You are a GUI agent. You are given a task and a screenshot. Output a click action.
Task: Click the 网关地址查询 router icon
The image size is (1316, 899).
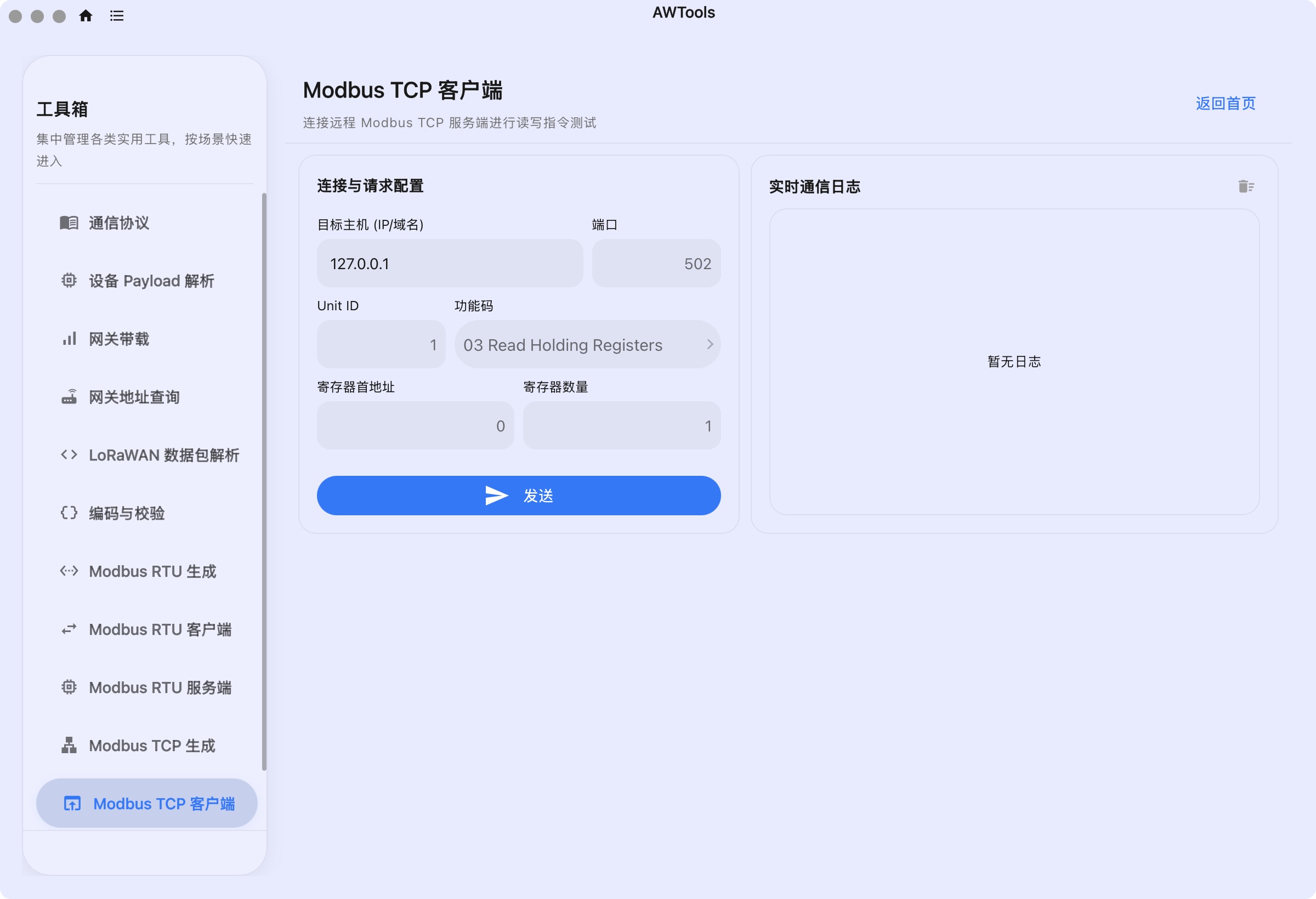tap(69, 397)
